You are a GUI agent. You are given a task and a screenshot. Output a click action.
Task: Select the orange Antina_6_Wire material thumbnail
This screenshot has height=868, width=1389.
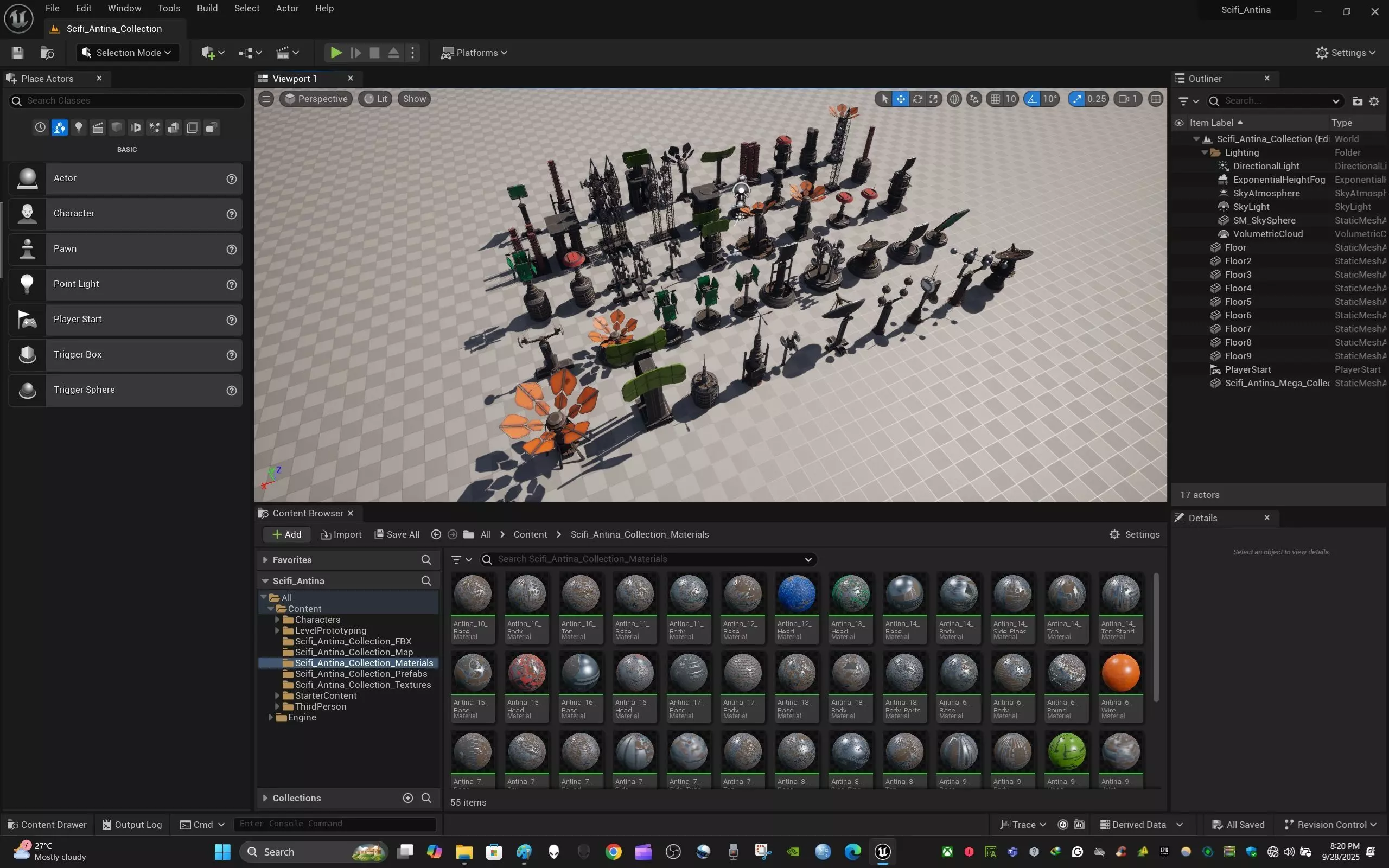[x=1120, y=673]
